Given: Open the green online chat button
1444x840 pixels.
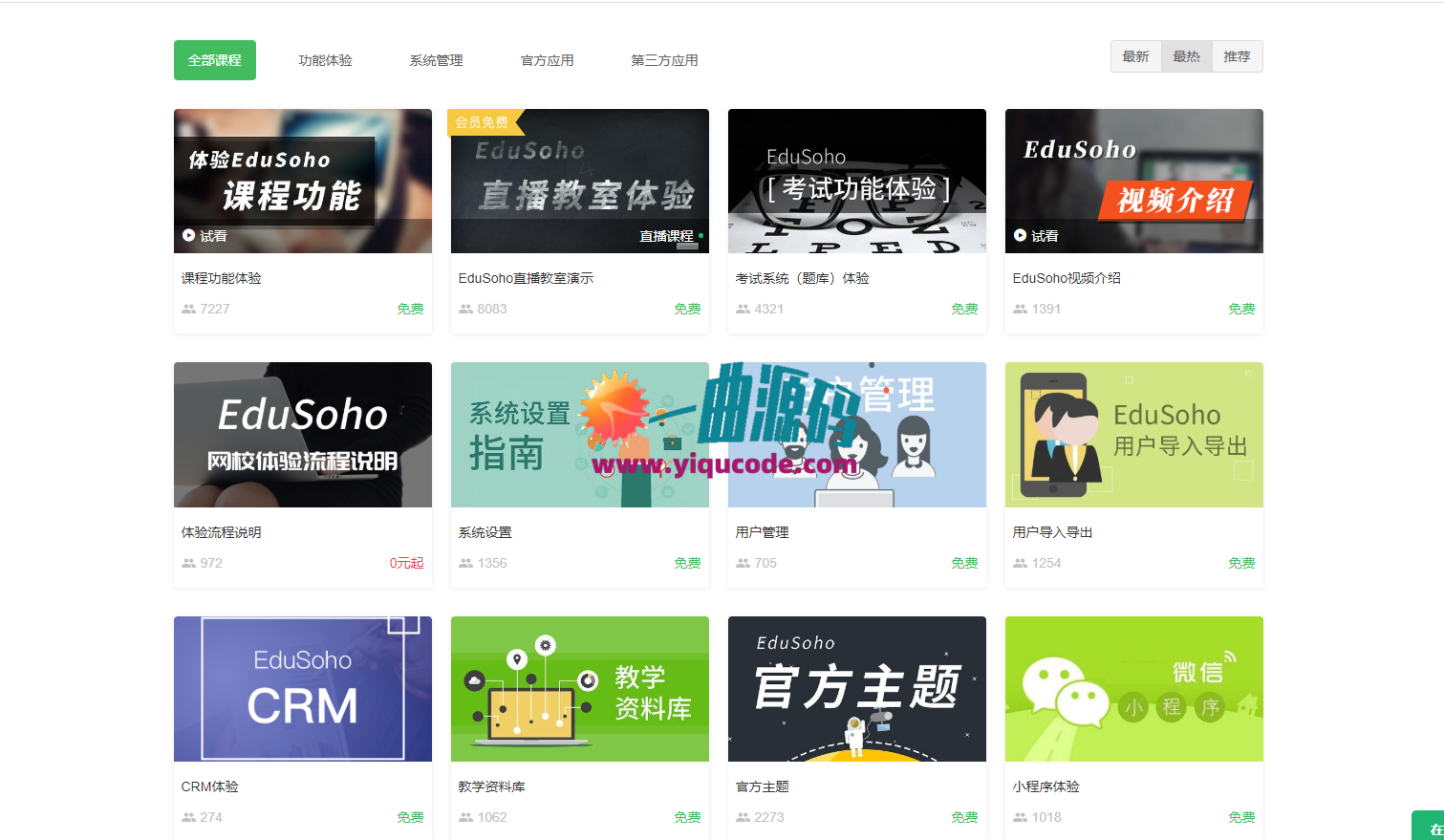Looking at the screenshot, I should (1428, 826).
